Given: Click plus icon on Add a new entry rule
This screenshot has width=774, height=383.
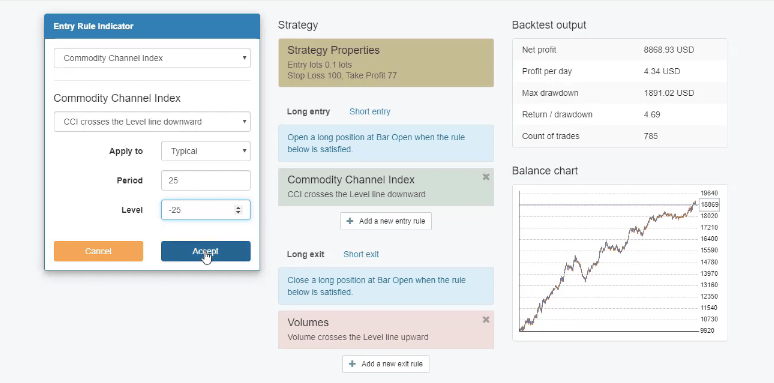Looking at the screenshot, I should pyautogui.click(x=350, y=221).
